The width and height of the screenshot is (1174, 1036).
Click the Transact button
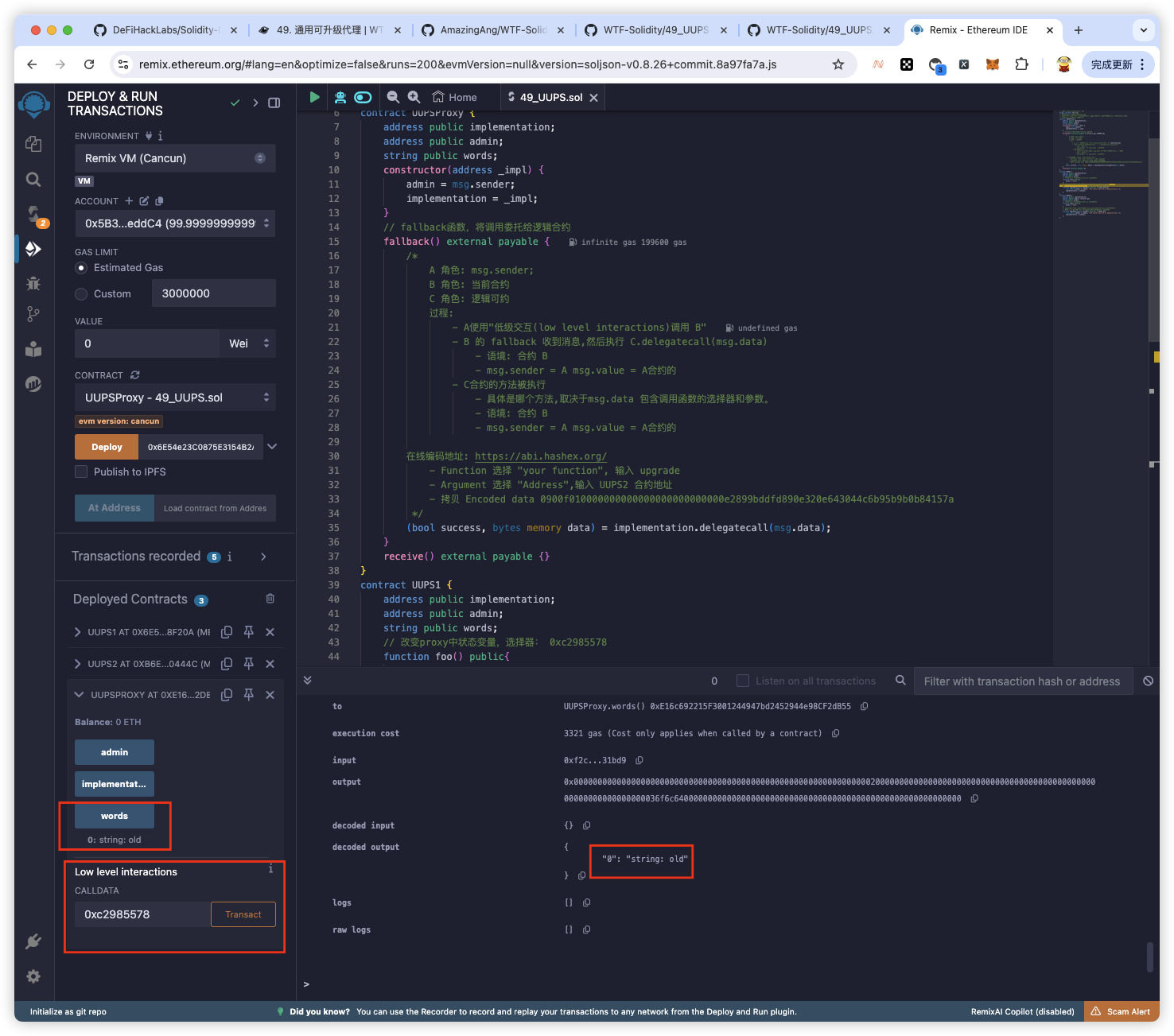click(x=243, y=914)
